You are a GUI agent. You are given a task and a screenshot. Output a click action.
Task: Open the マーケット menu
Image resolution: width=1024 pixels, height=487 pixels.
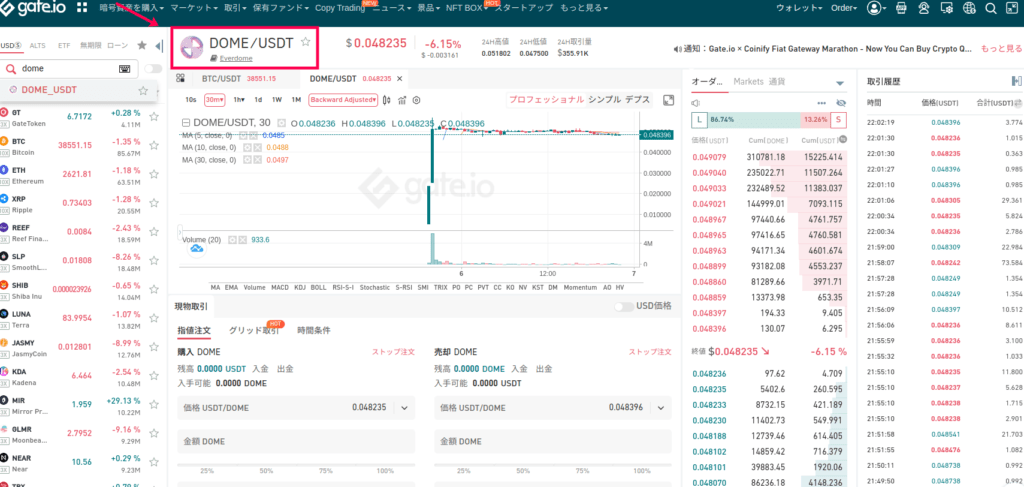point(194,8)
